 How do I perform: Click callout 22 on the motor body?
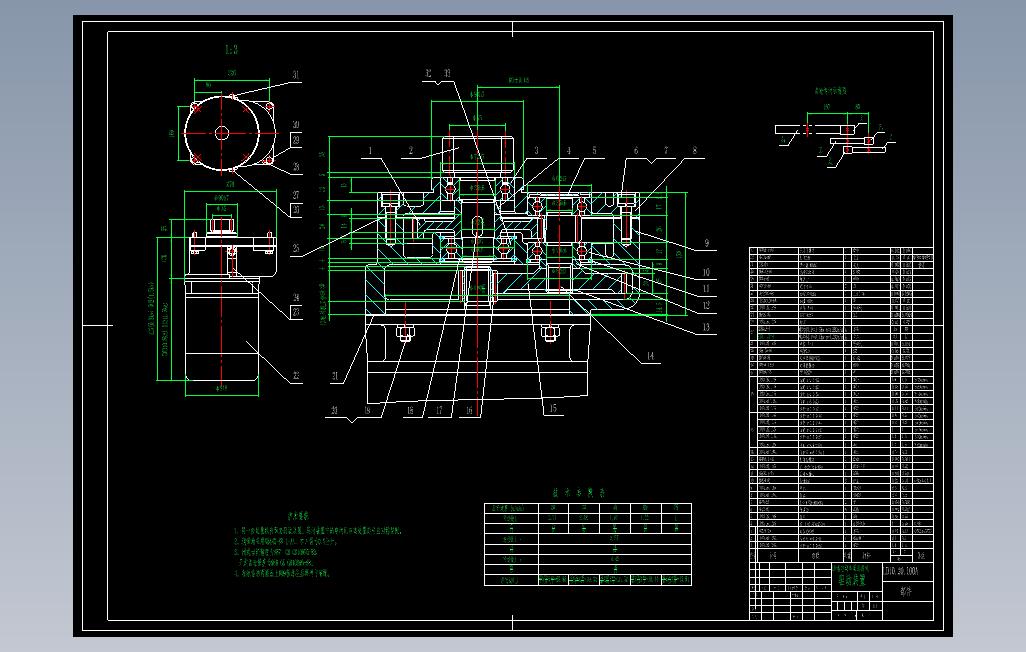(x=296, y=376)
